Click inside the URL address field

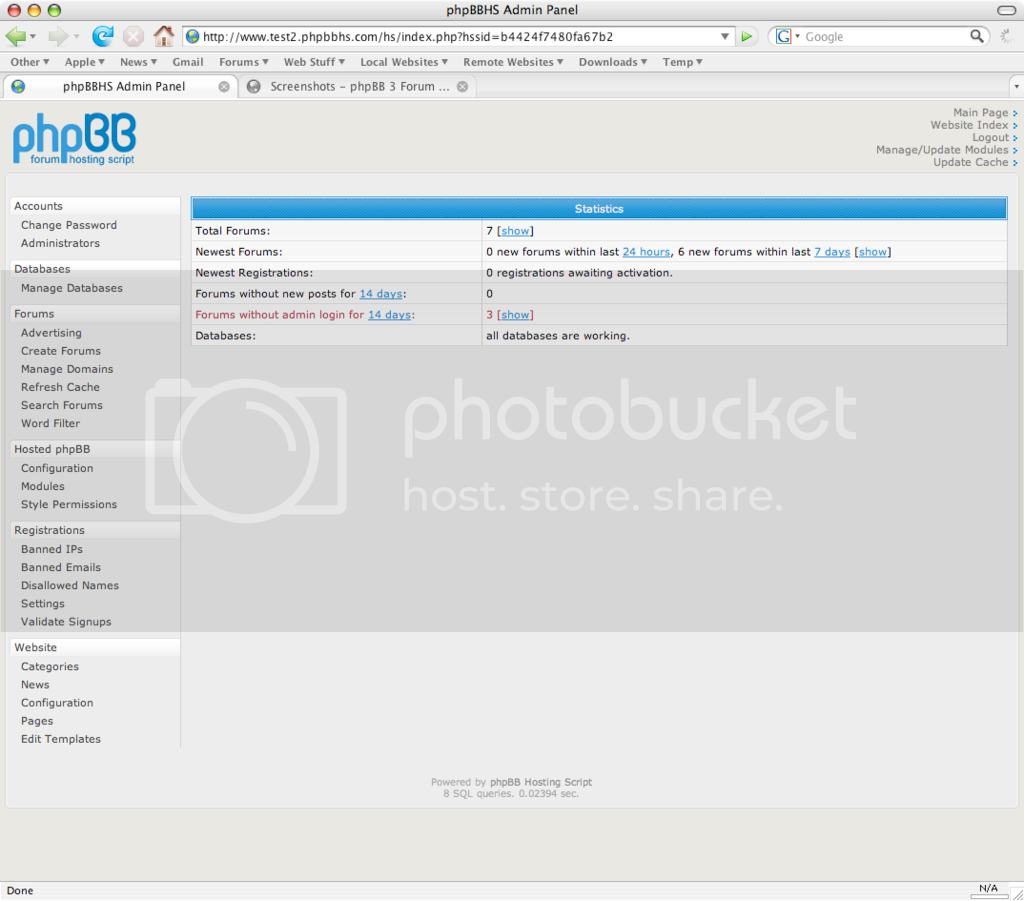450,36
